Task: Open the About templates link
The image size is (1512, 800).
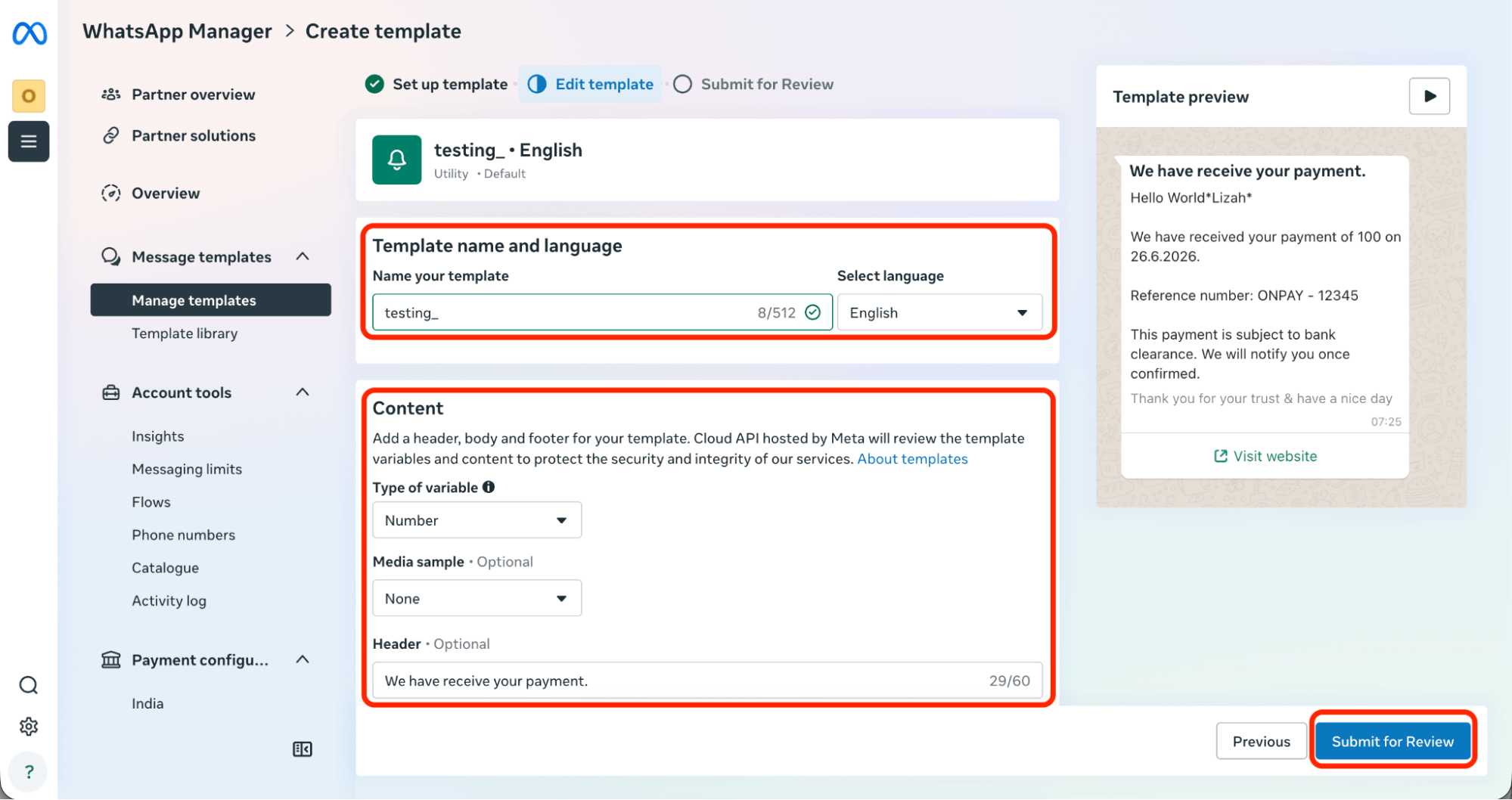Action: click(x=912, y=459)
